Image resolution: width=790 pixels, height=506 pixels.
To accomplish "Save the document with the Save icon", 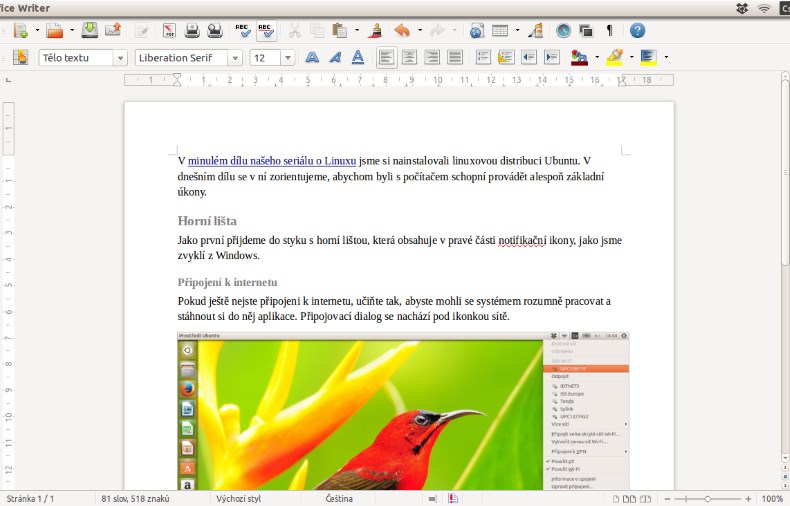I will pos(90,30).
